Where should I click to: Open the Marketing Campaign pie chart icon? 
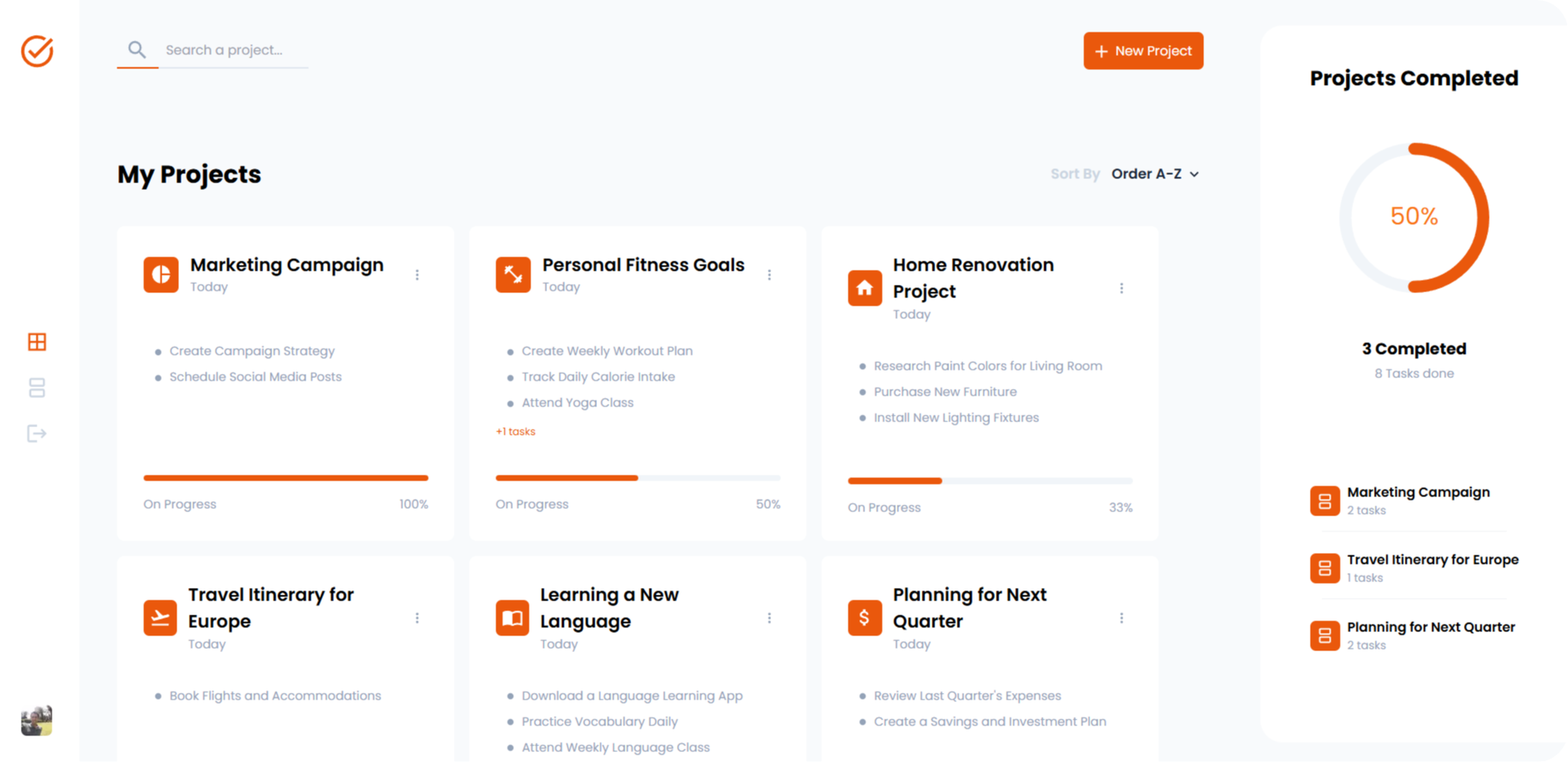160,274
